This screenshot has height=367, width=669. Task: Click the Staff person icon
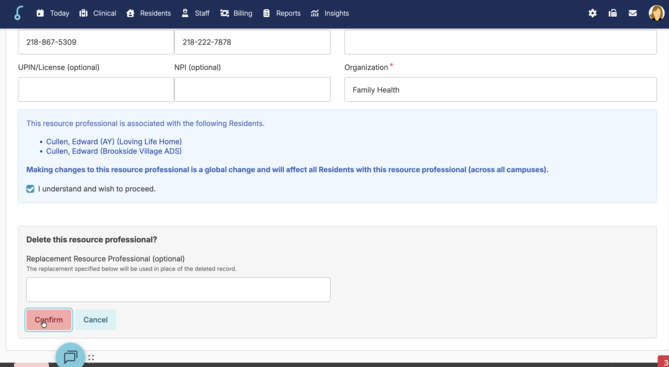pyautogui.click(x=185, y=13)
